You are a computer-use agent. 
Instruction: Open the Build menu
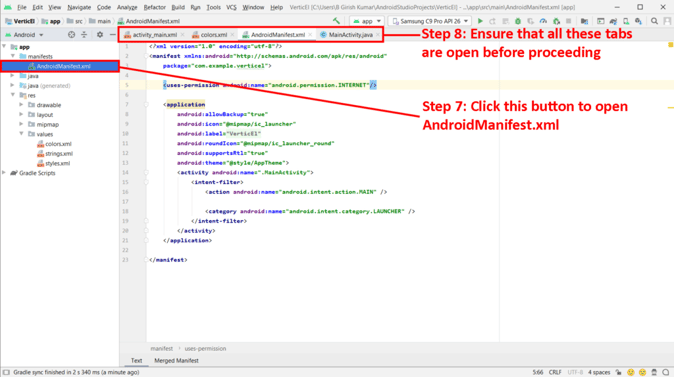[x=178, y=7]
